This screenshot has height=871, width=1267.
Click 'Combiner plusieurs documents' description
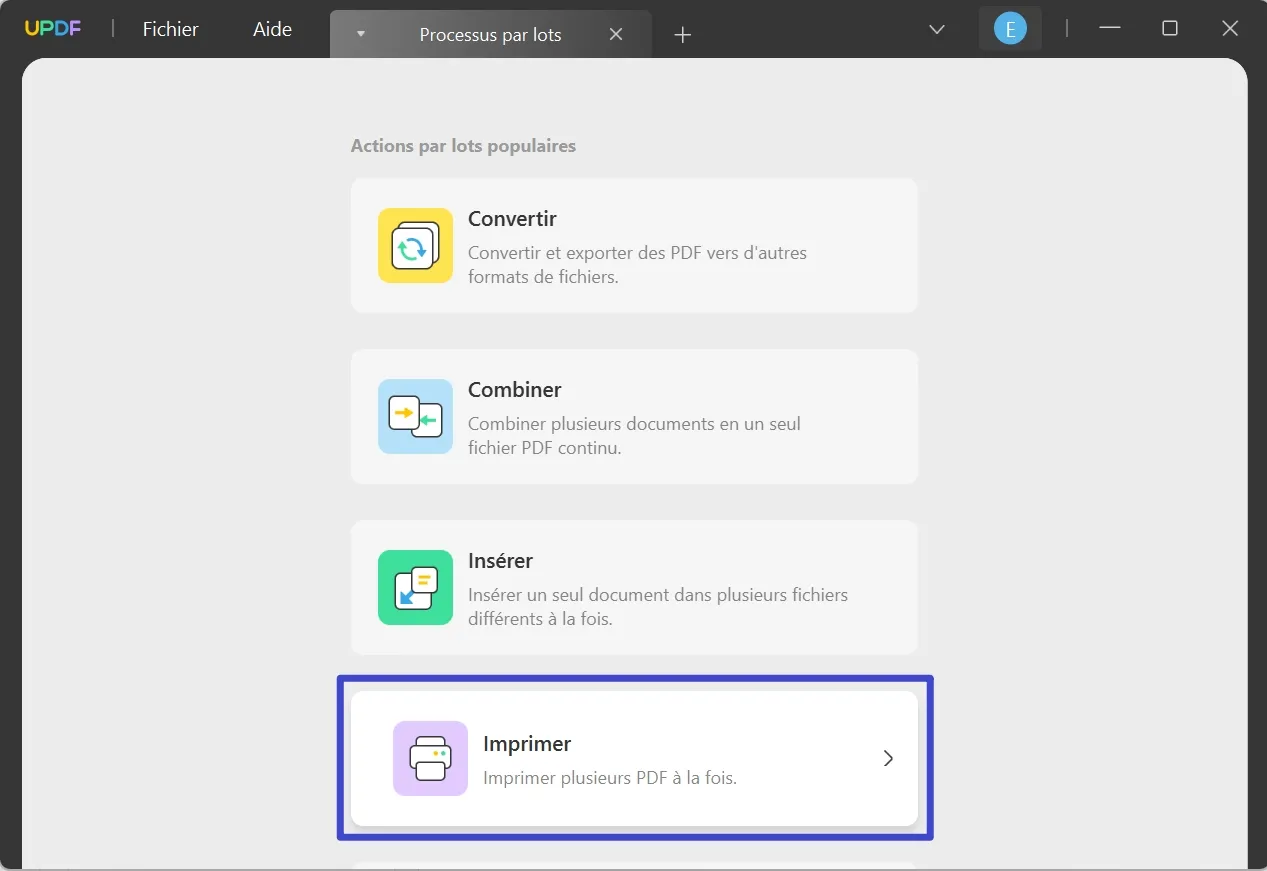click(x=634, y=435)
